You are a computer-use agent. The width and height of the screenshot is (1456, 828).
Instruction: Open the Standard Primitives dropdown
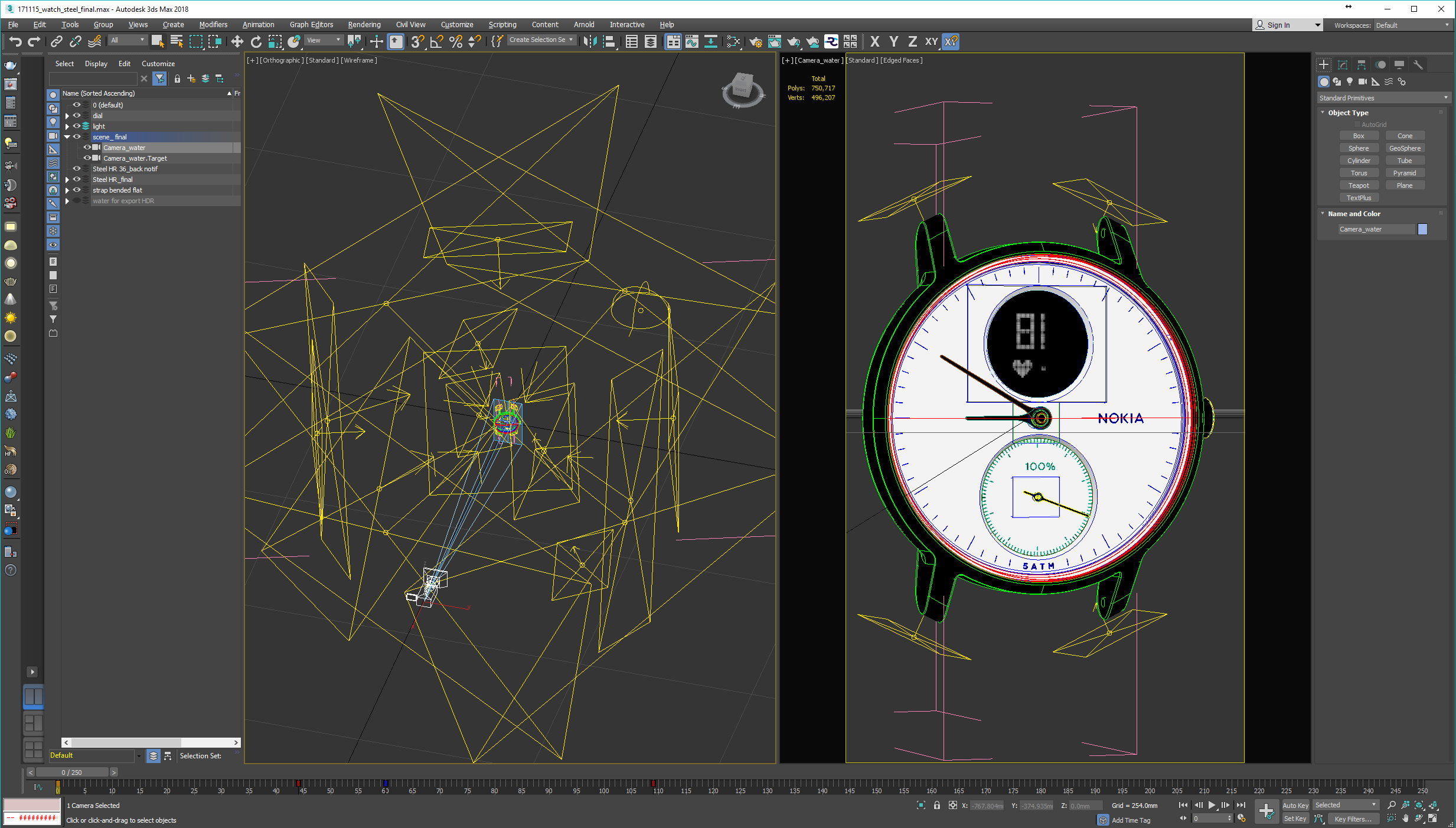click(1383, 98)
